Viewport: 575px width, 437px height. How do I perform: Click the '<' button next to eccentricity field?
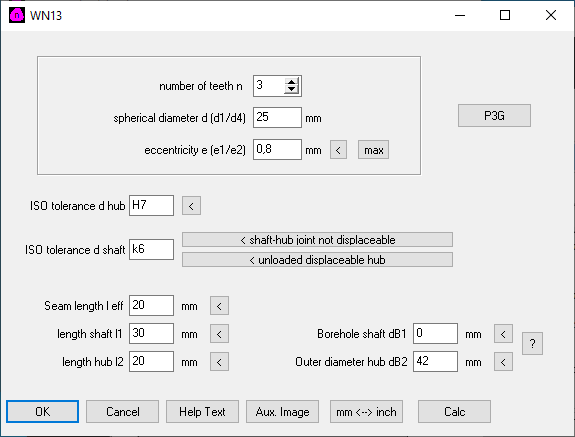[338, 150]
